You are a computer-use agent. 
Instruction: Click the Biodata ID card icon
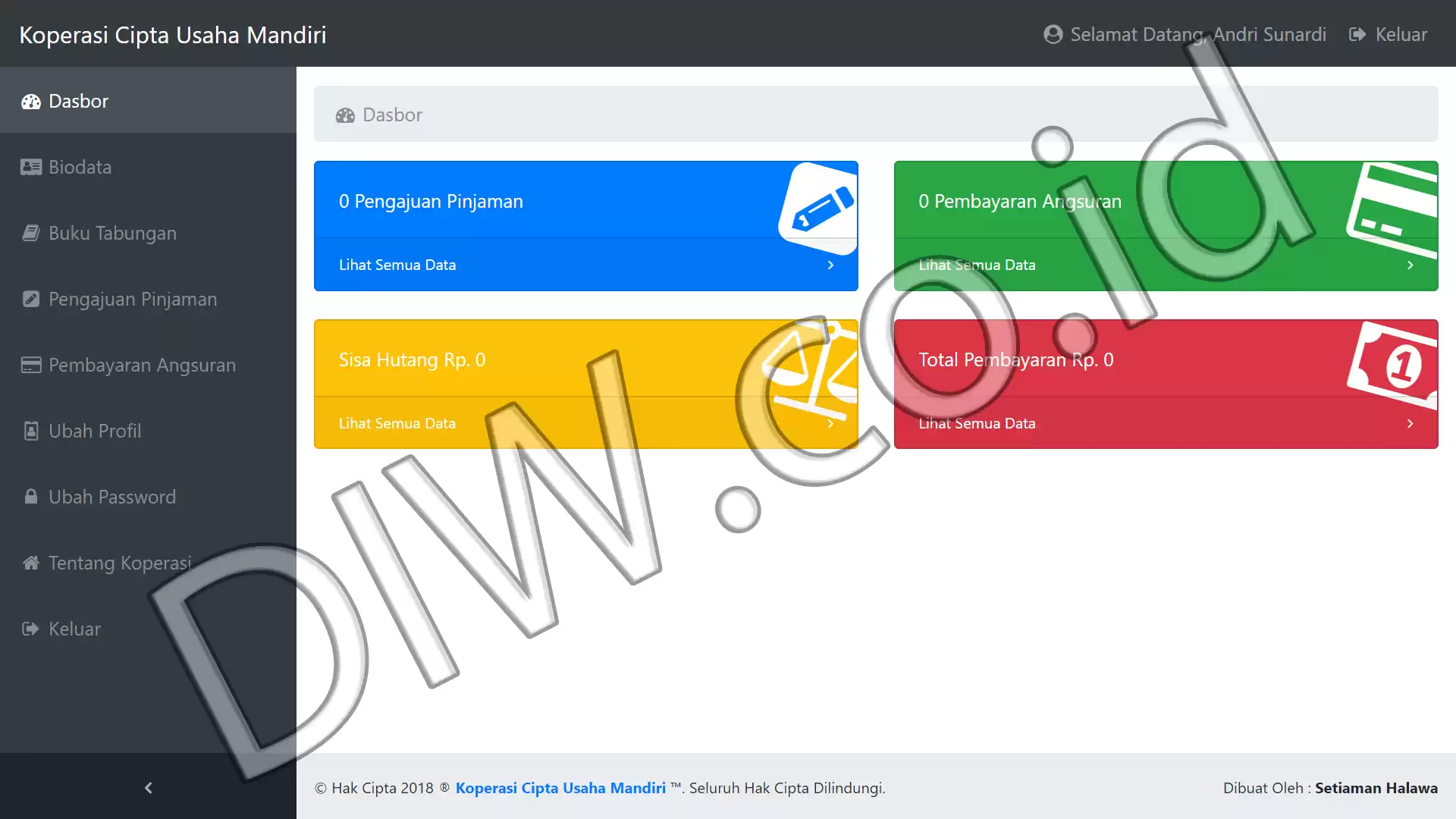tap(31, 168)
